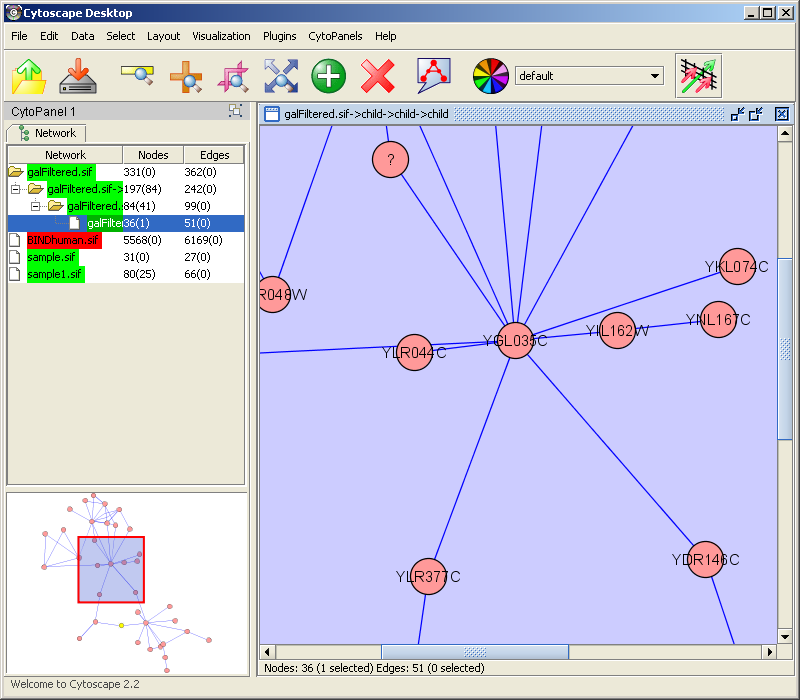Click the horizontal scrollbar thumb
This screenshot has height=700, width=800.
(x=475, y=652)
